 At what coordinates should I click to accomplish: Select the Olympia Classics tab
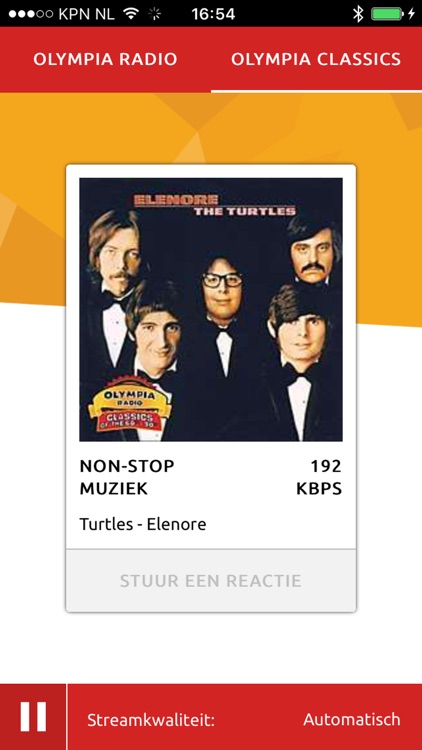click(x=316, y=59)
